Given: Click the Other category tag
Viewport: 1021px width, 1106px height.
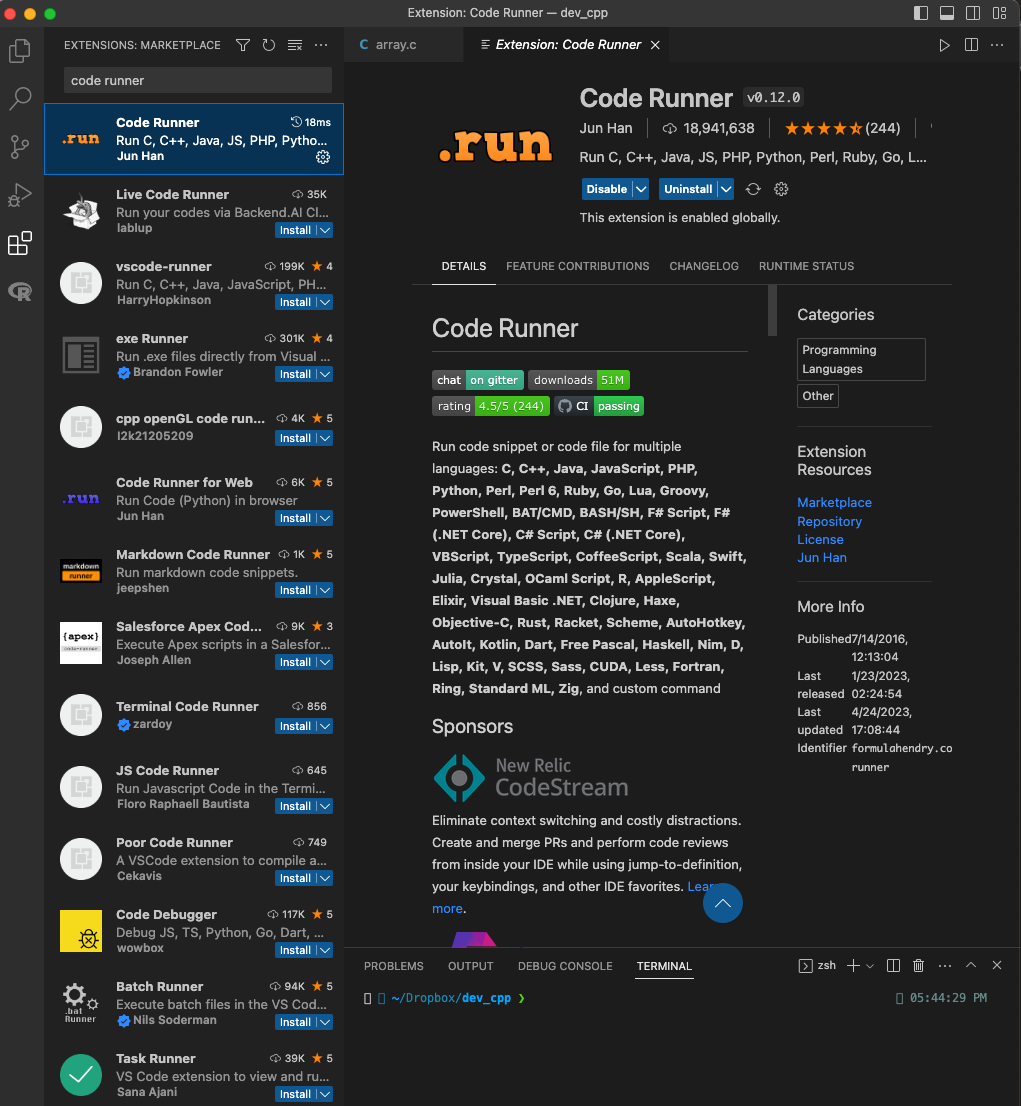Looking at the screenshot, I should point(818,396).
